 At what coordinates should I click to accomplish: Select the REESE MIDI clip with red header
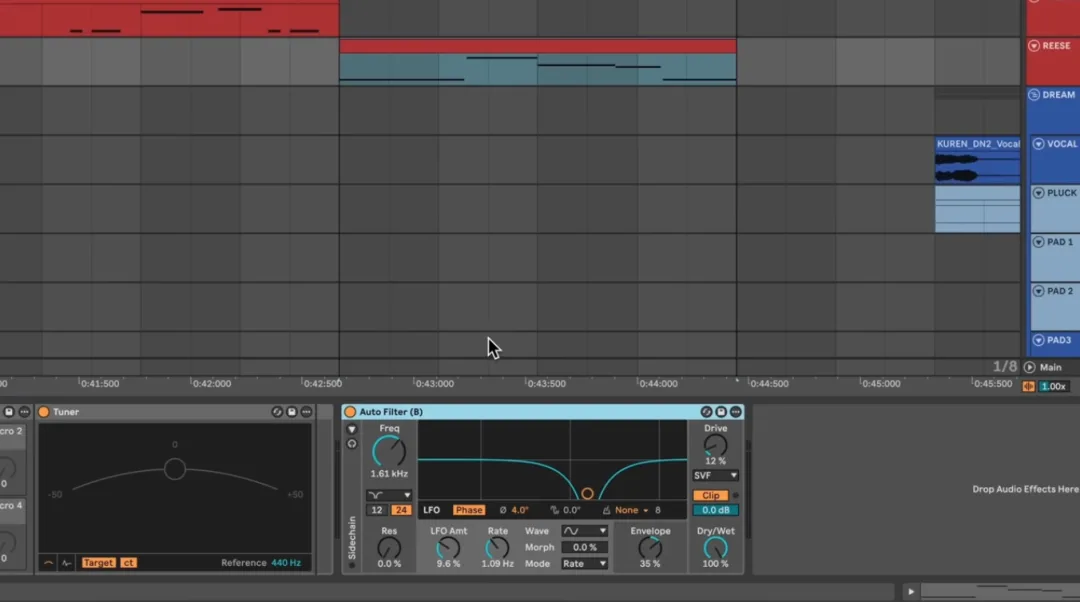(x=537, y=62)
